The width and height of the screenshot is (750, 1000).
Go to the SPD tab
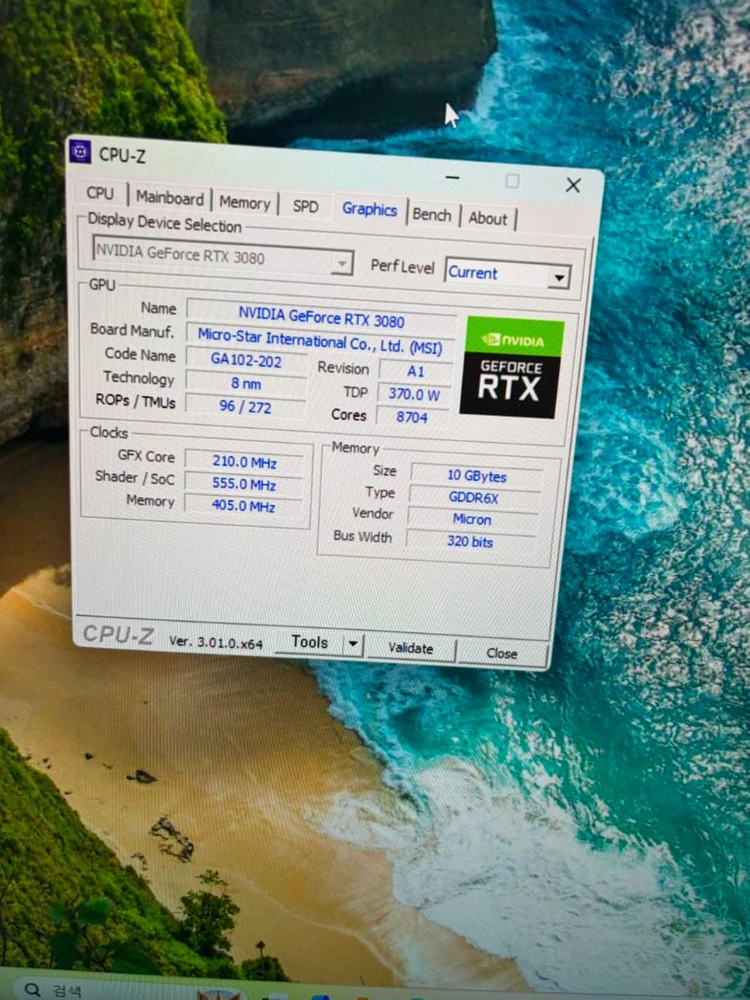coord(305,207)
